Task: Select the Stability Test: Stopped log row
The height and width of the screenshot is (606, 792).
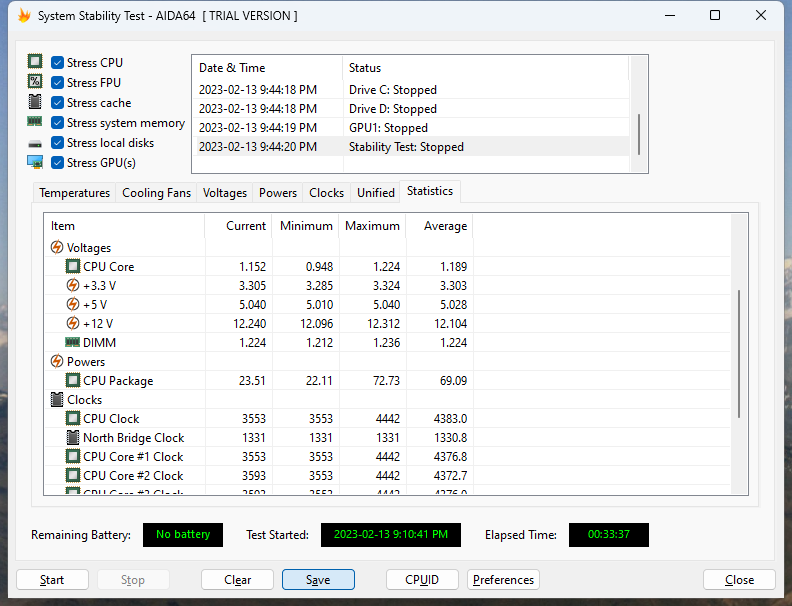Action: point(411,147)
